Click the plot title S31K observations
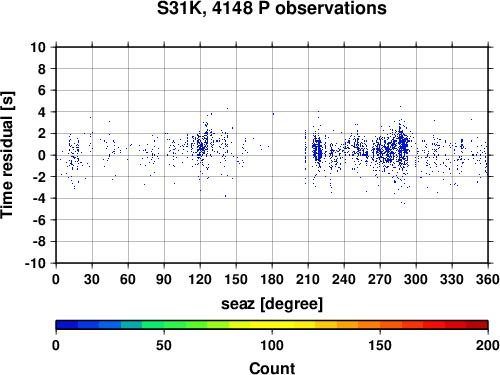Screen dimensions: 500x375 (272, 8)
